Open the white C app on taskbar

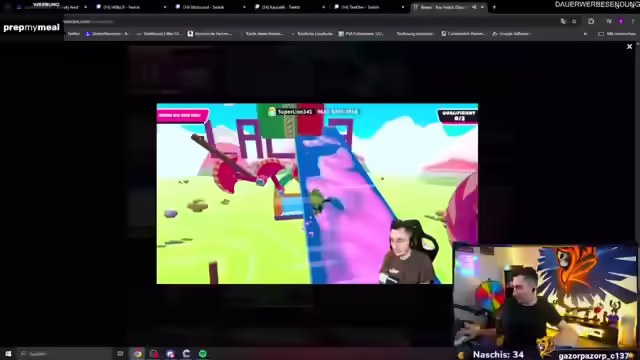pos(187,353)
